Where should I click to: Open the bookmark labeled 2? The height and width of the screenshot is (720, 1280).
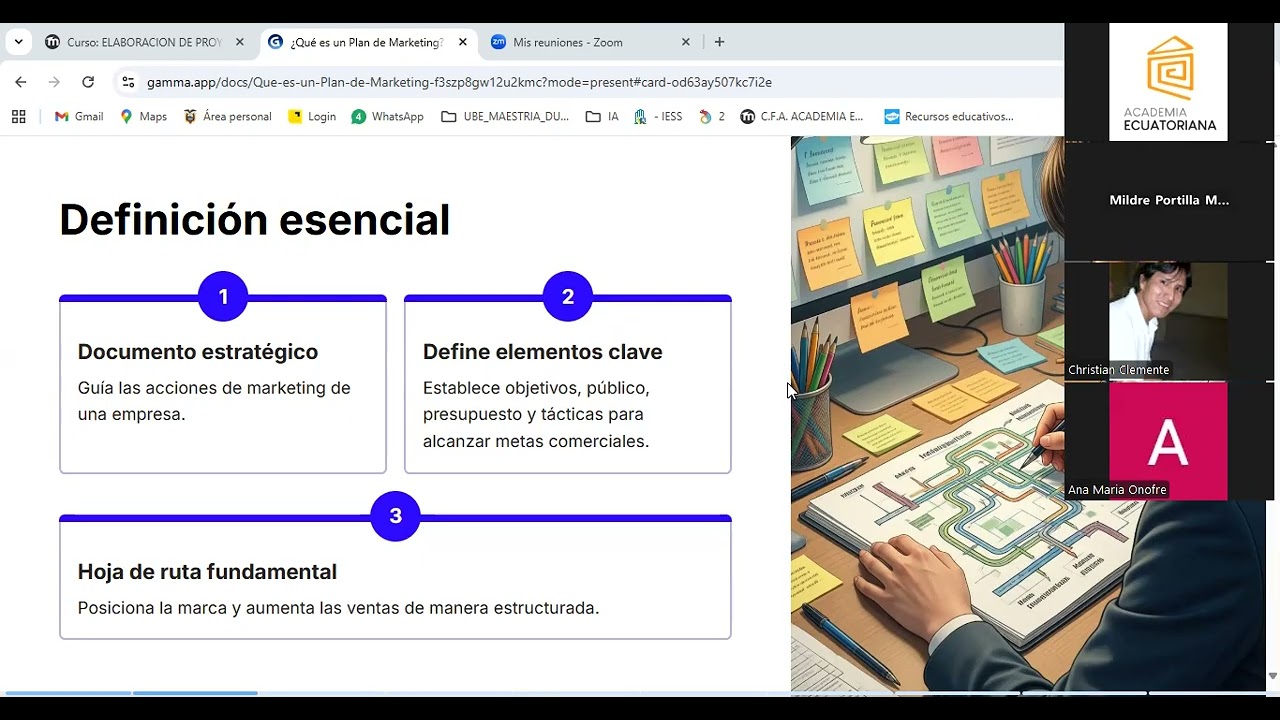pos(712,116)
